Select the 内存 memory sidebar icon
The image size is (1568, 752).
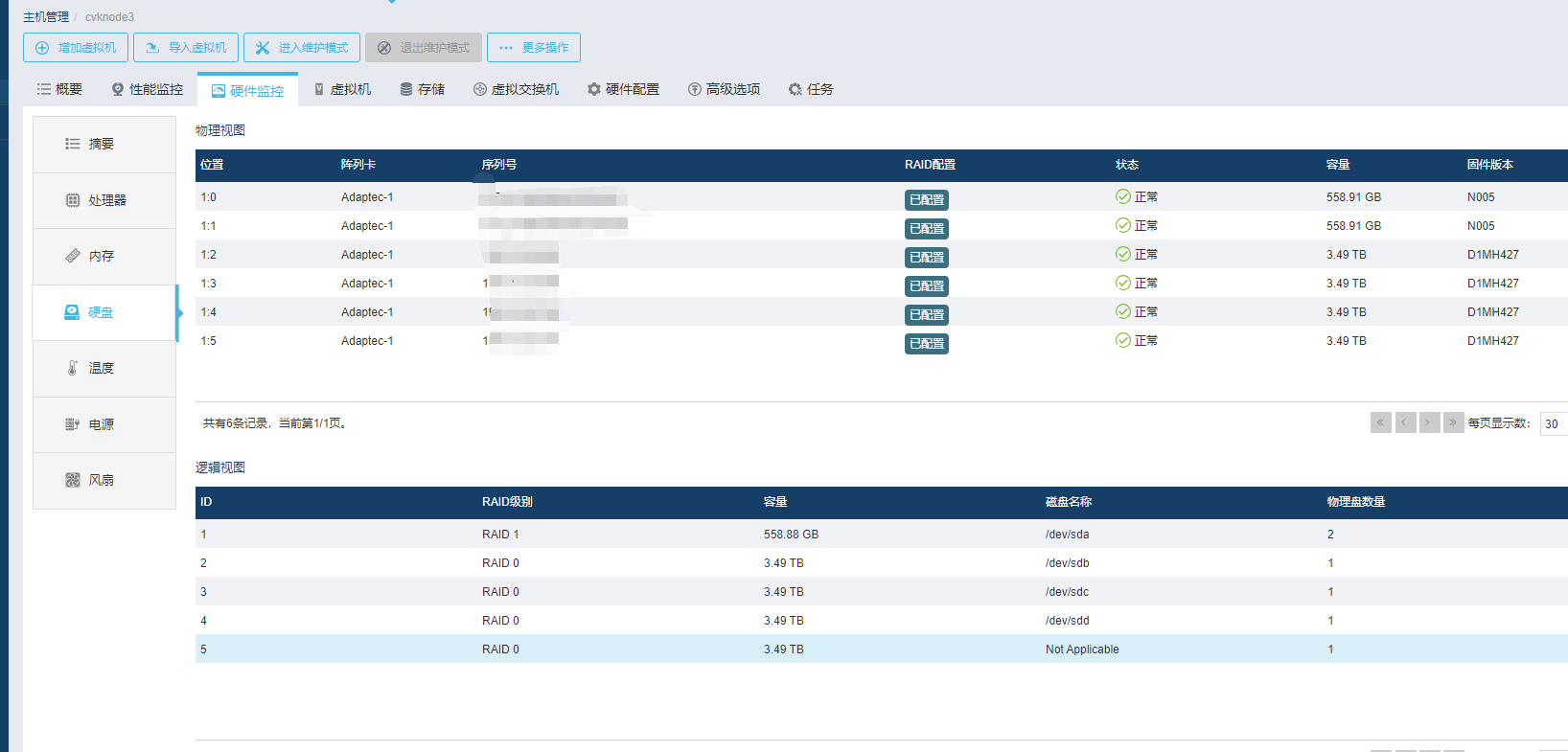click(73, 256)
